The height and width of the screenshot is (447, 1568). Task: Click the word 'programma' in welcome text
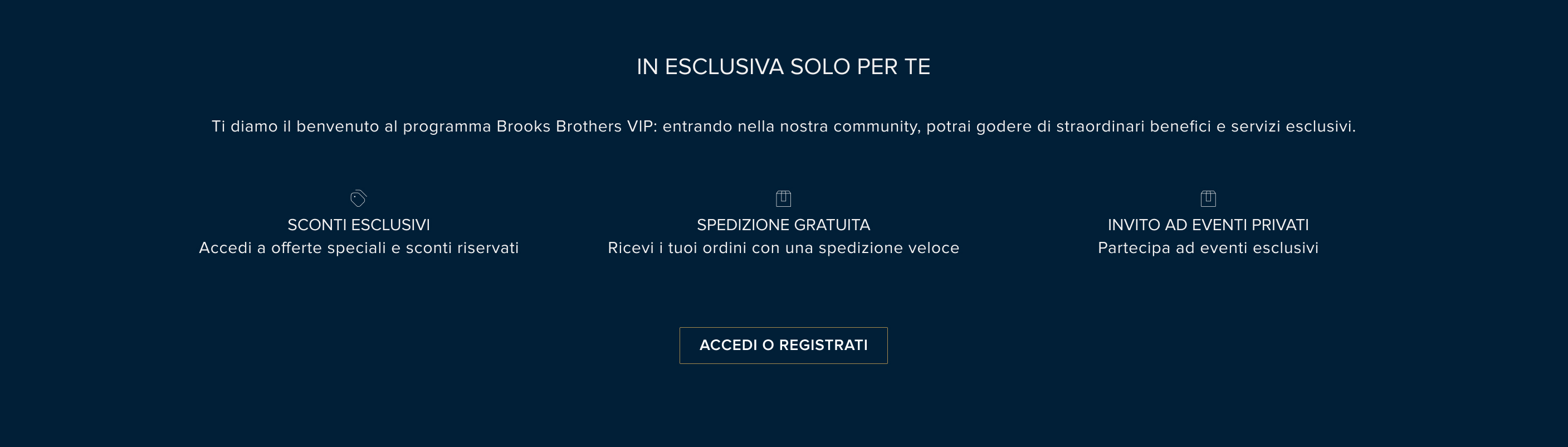click(447, 126)
